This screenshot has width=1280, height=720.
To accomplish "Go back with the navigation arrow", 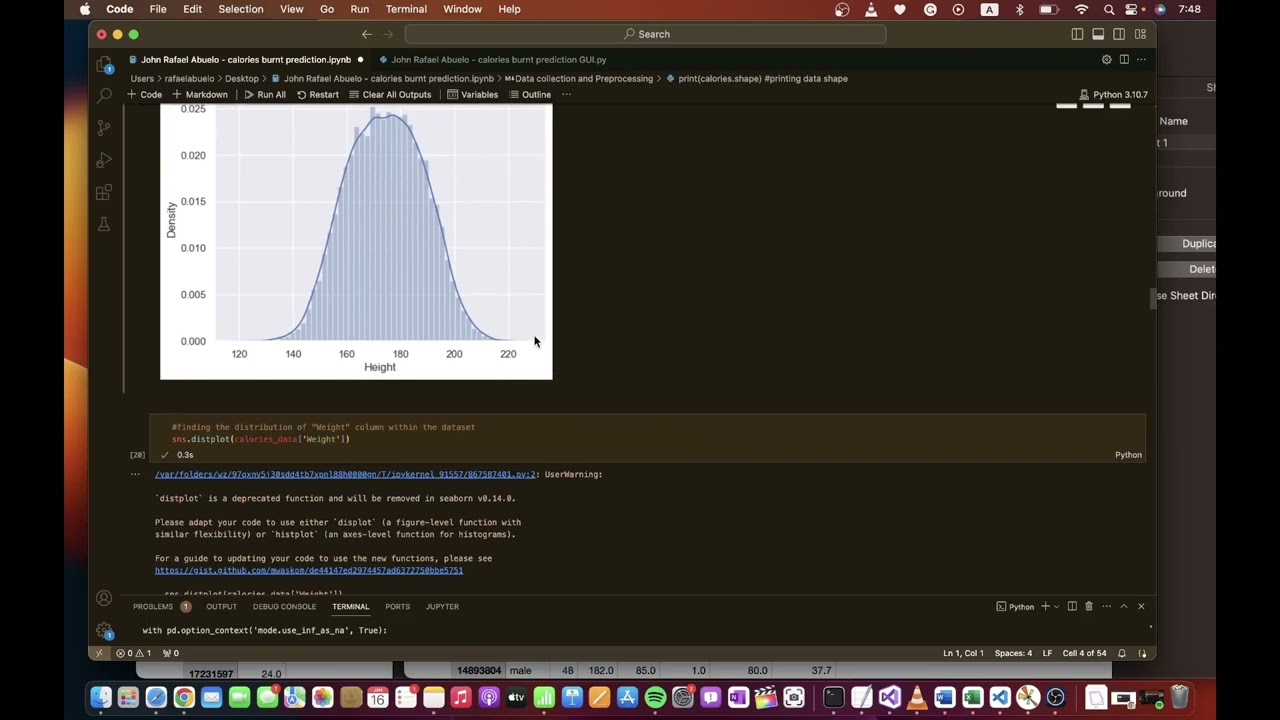I will (x=367, y=34).
